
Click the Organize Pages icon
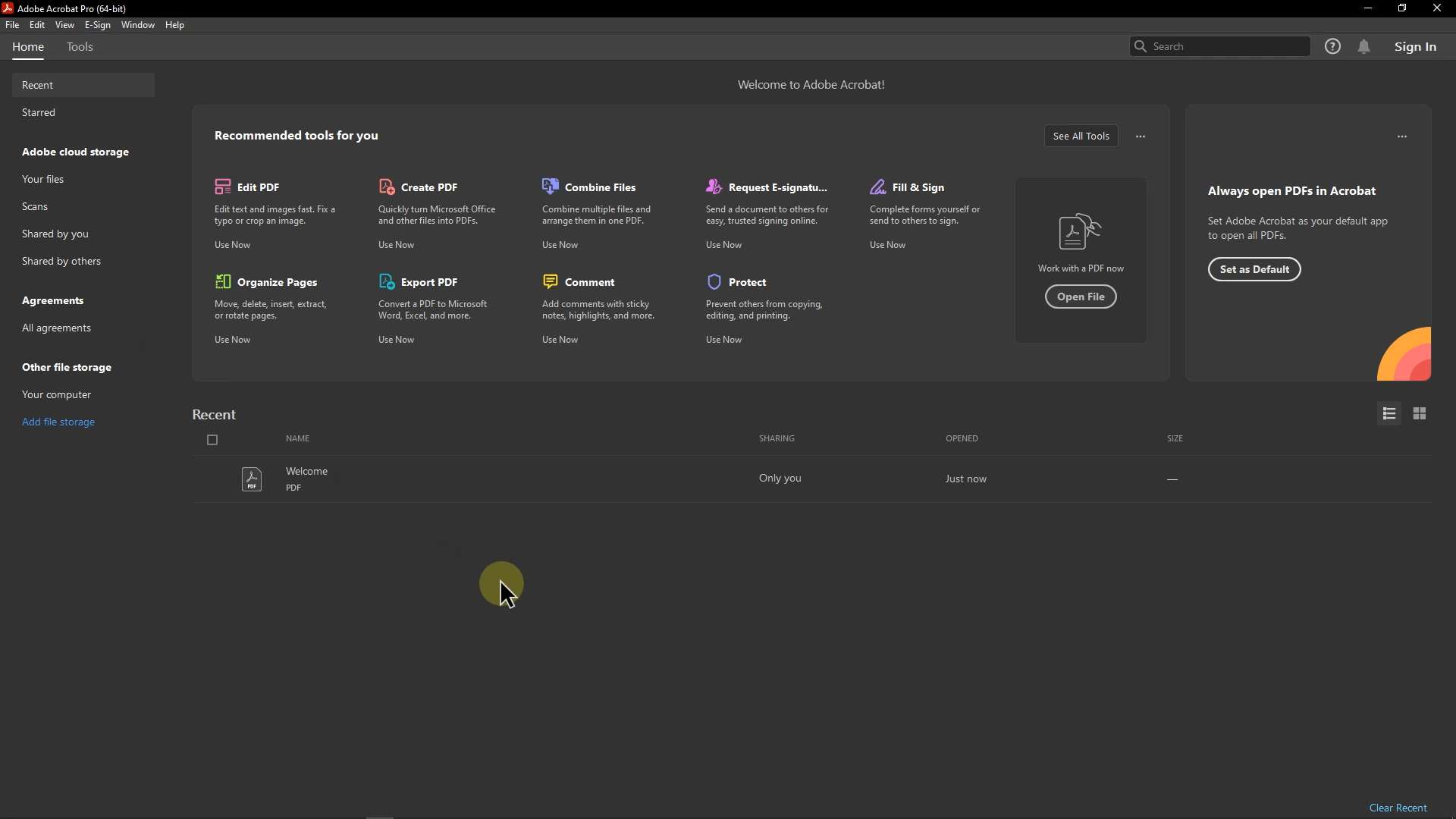(x=223, y=282)
